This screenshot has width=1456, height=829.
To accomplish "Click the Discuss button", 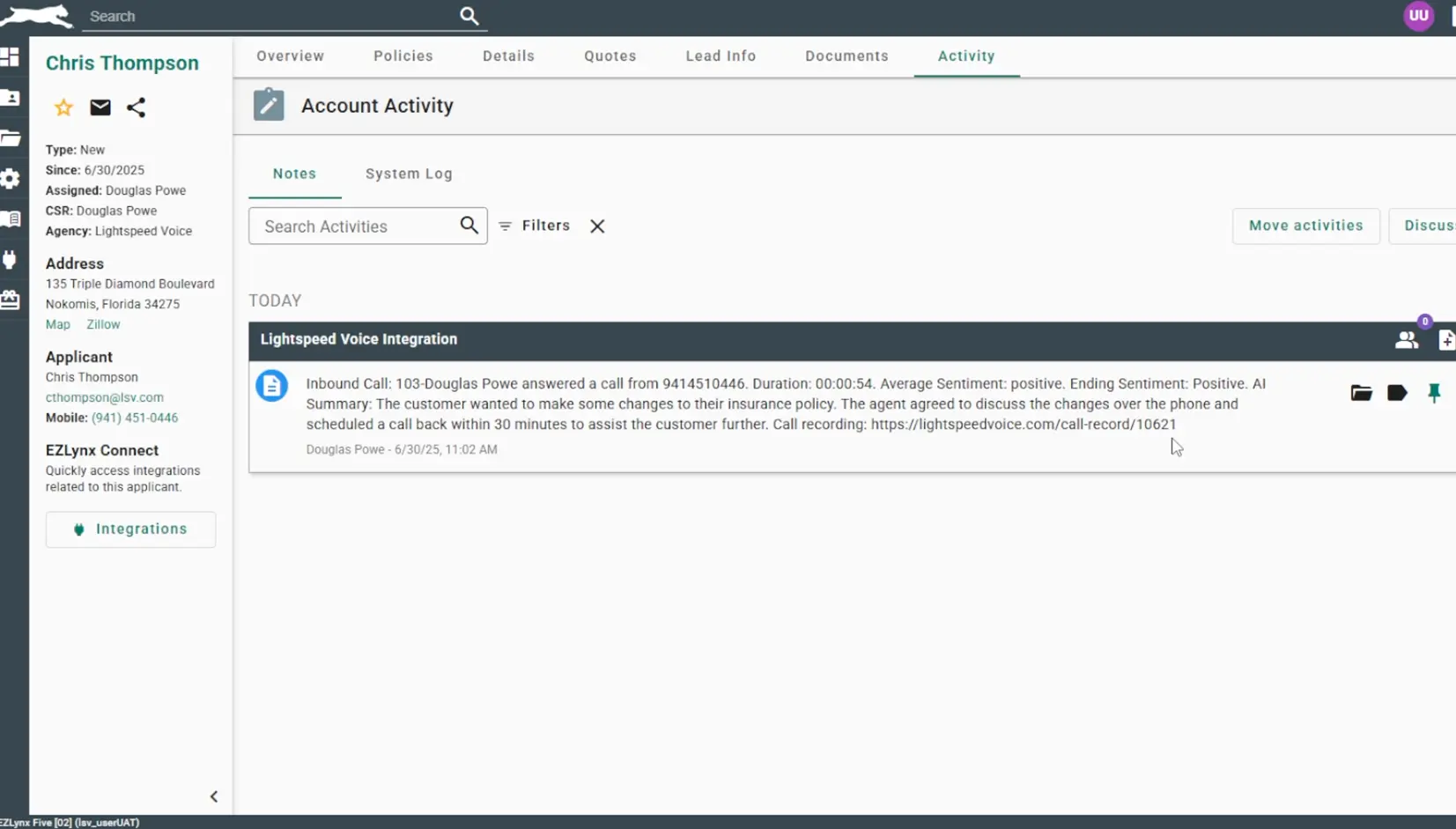I will click(x=1423, y=226).
